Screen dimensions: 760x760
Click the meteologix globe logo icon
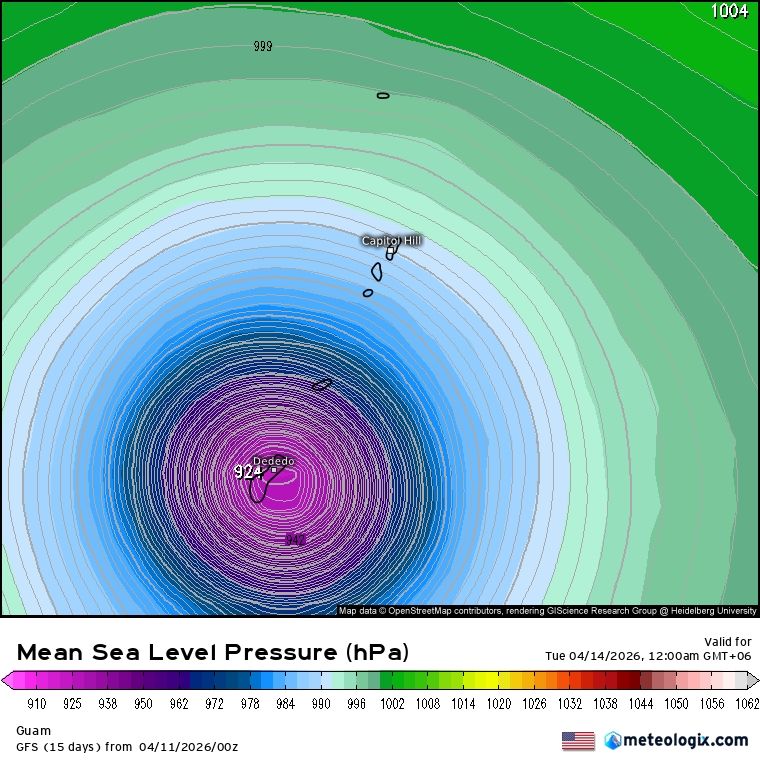(613, 741)
